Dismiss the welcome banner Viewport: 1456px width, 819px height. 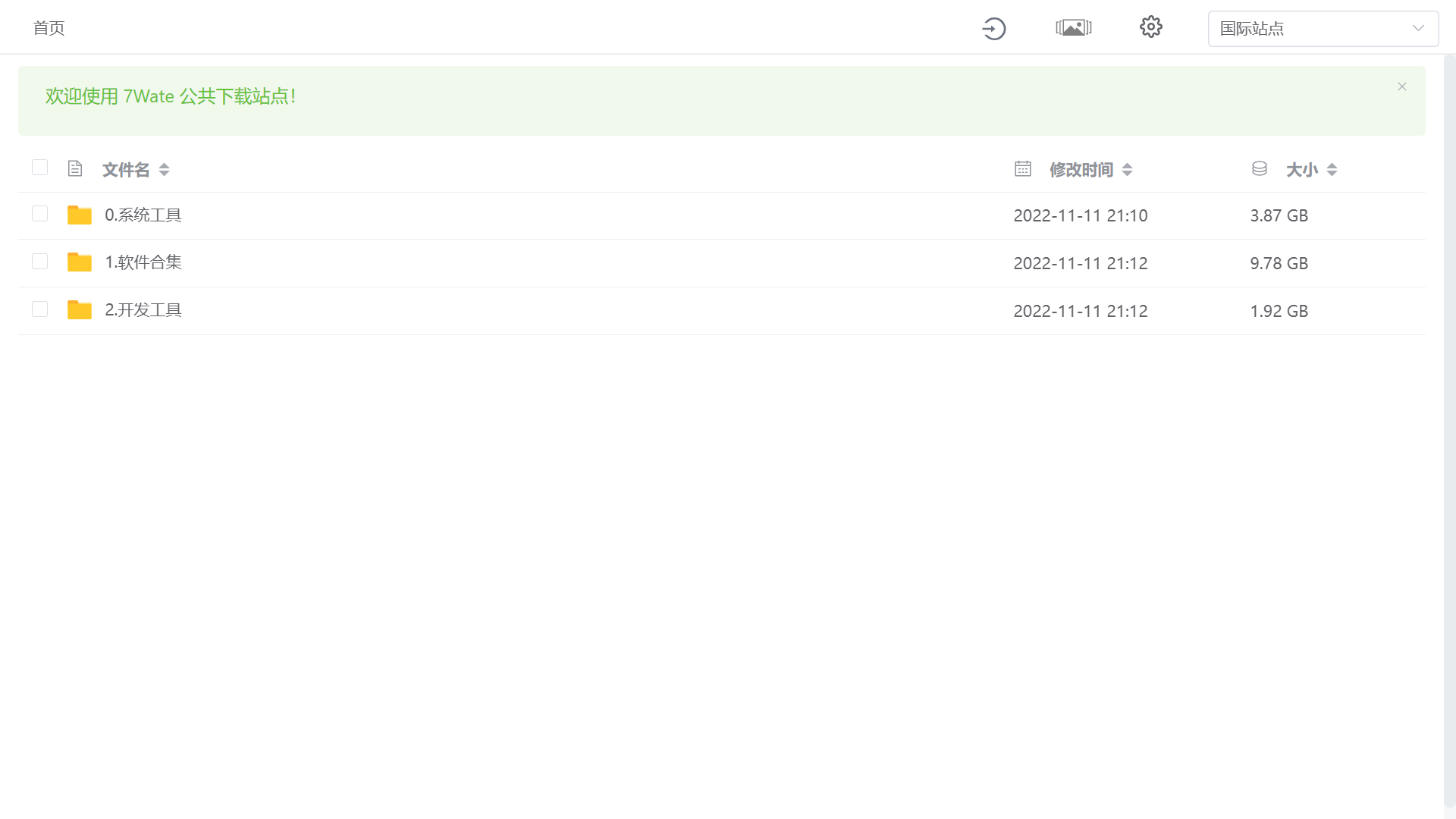click(x=1402, y=86)
